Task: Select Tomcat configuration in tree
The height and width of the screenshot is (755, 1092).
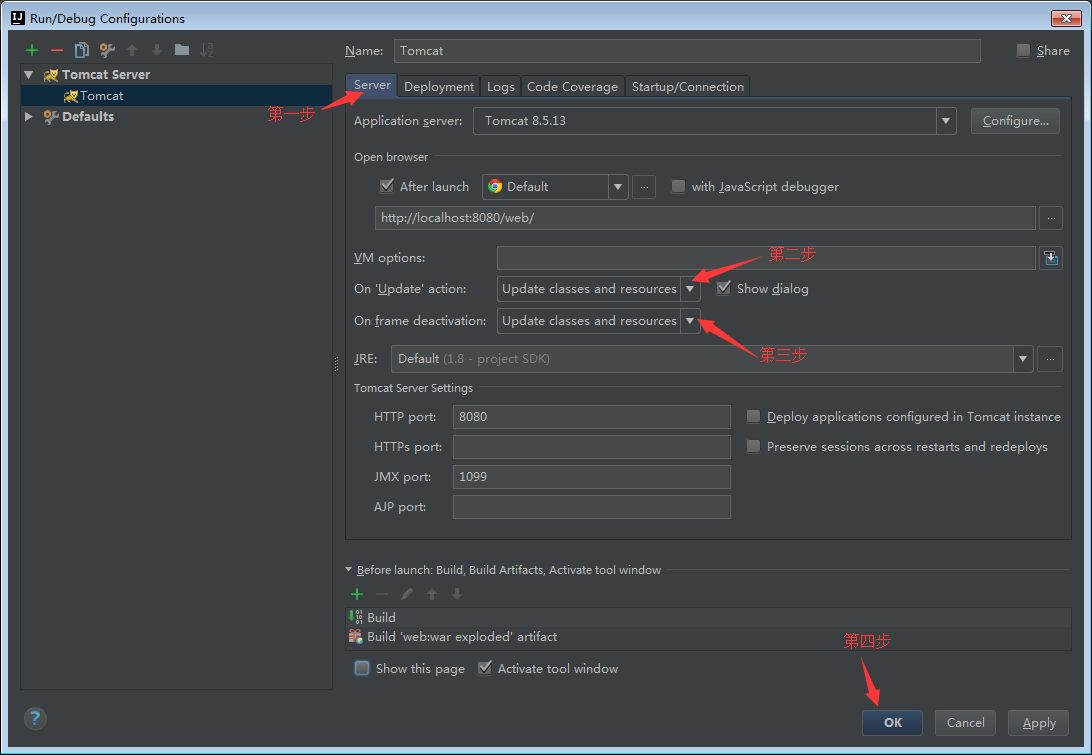Action: coord(177,95)
